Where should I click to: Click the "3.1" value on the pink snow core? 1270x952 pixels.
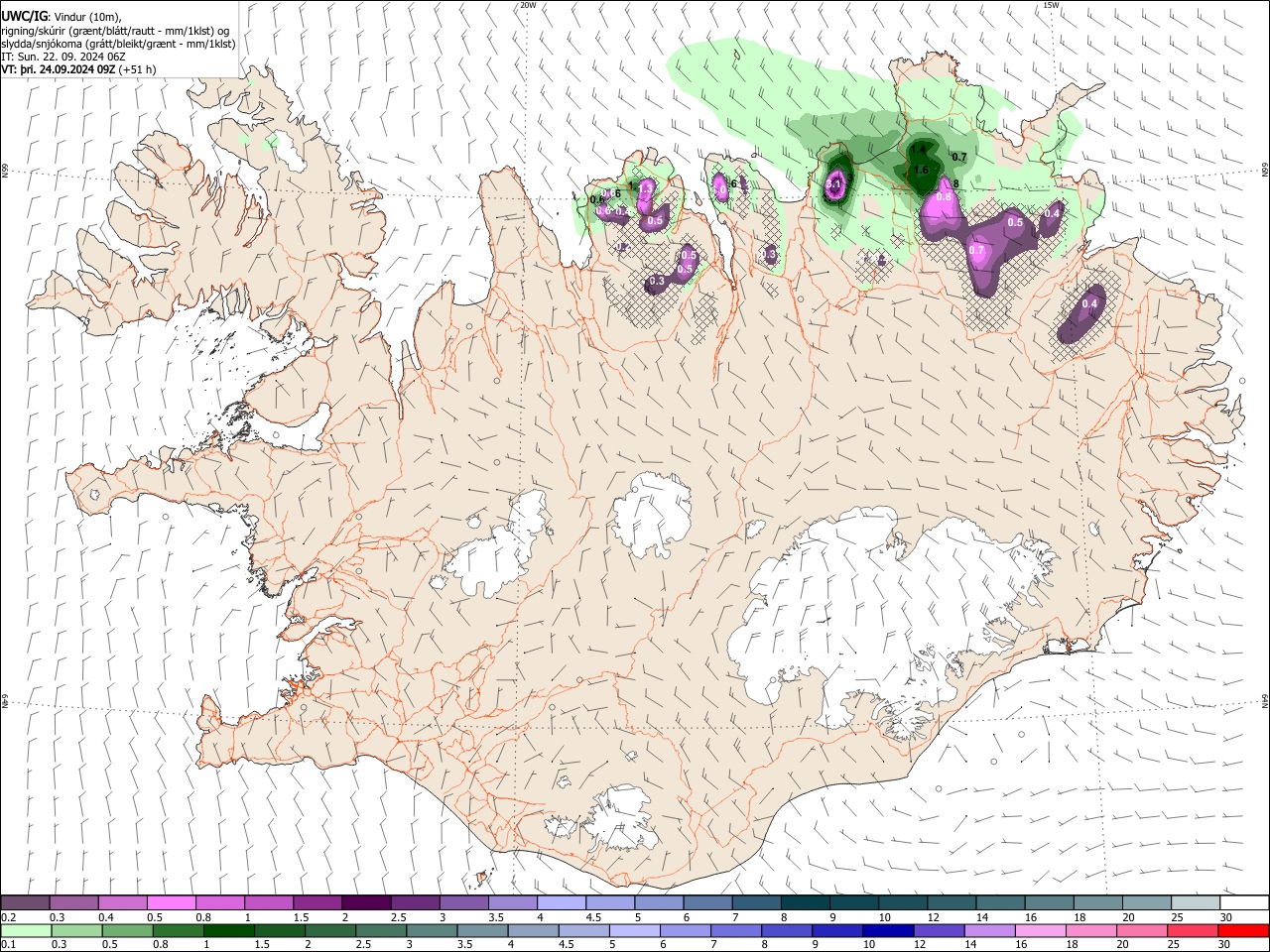(x=834, y=183)
